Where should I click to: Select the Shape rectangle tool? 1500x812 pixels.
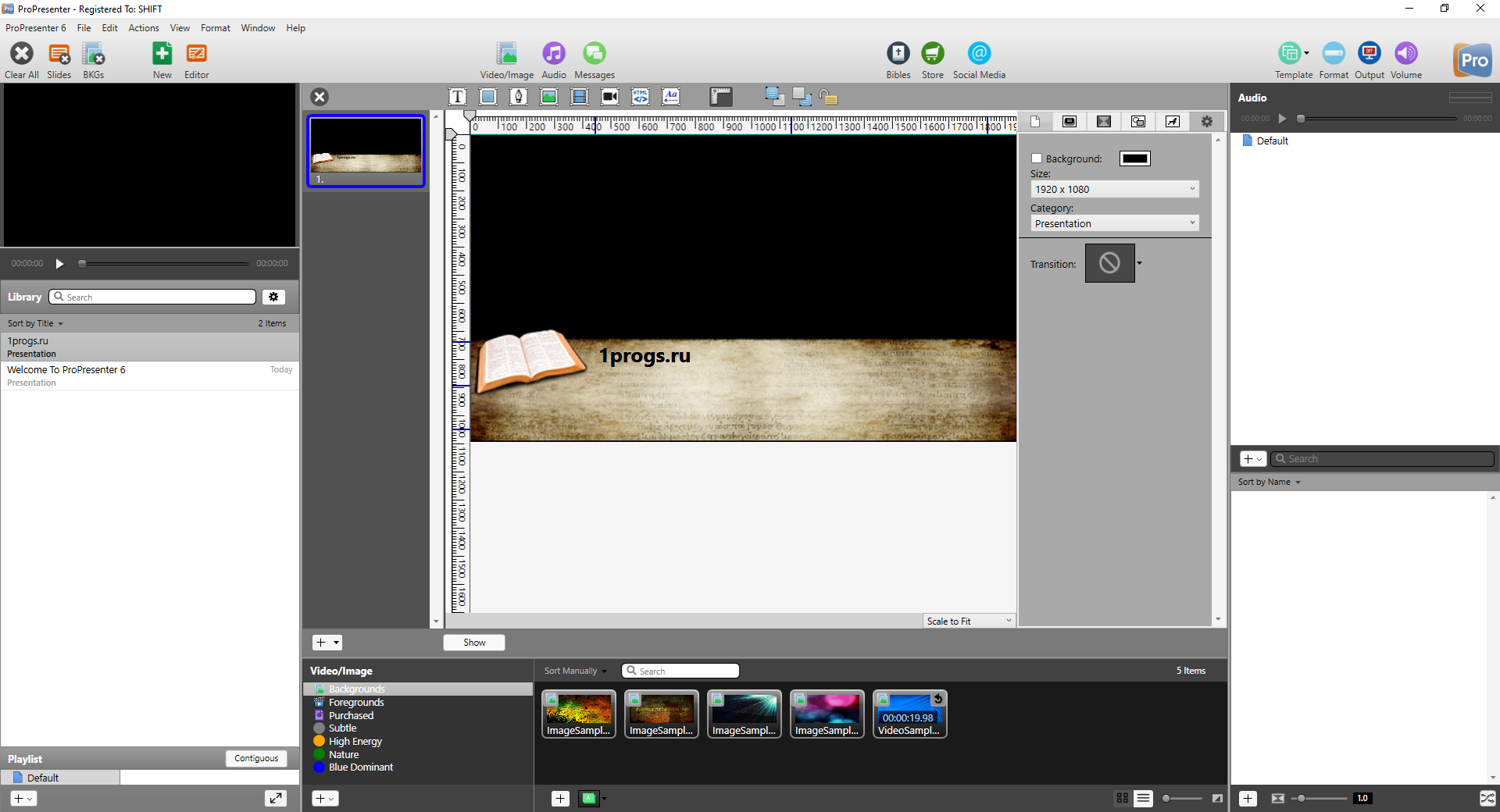pyautogui.click(x=488, y=97)
